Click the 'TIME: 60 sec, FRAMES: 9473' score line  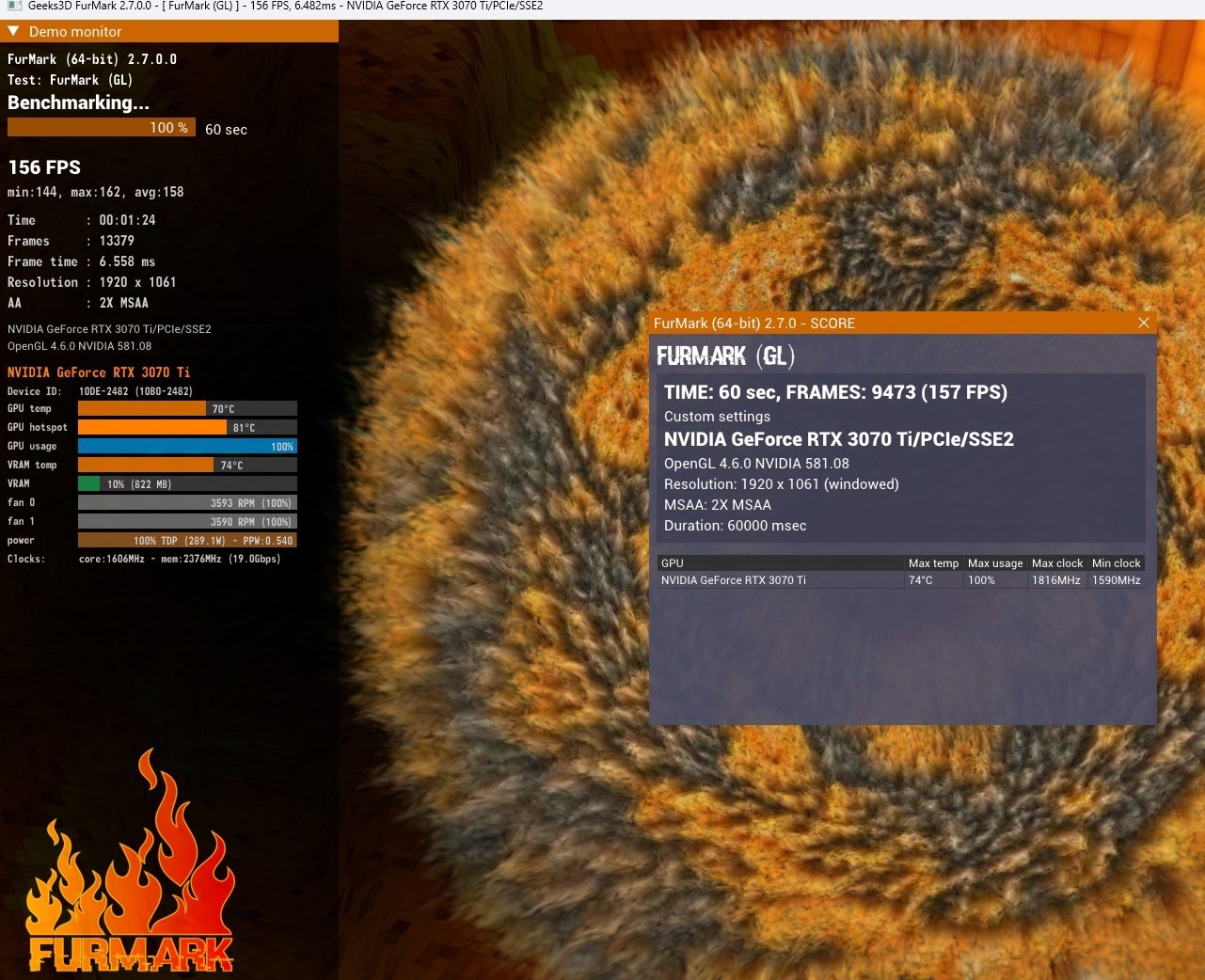click(835, 392)
